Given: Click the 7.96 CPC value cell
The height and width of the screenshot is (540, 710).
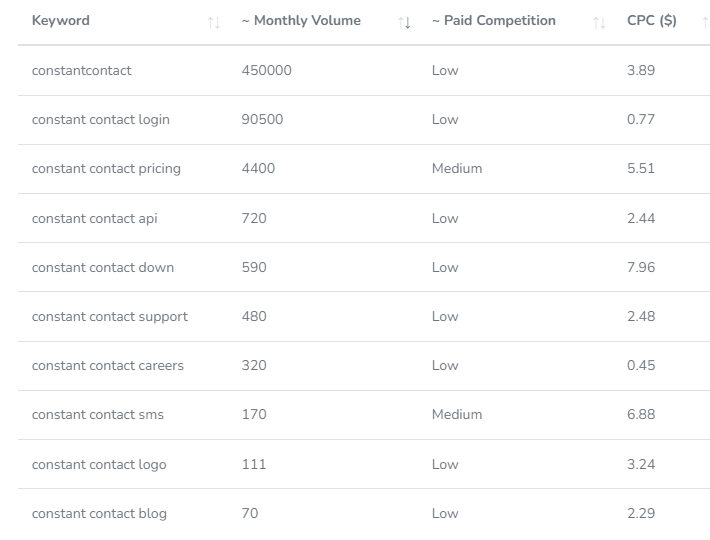Looking at the screenshot, I should 641,267.
